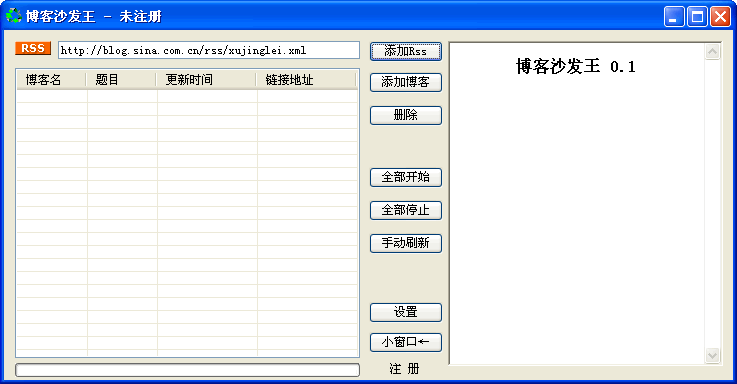Switch to small window via 小窗口 button

point(406,342)
